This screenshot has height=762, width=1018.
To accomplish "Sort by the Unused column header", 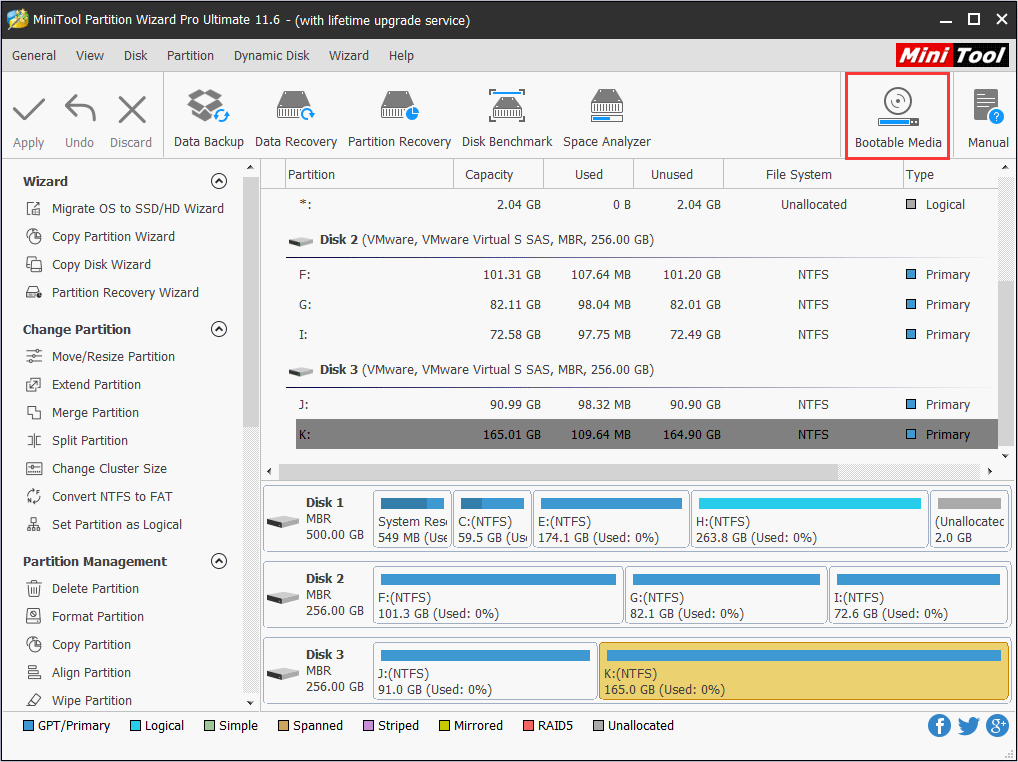I will [x=678, y=175].
